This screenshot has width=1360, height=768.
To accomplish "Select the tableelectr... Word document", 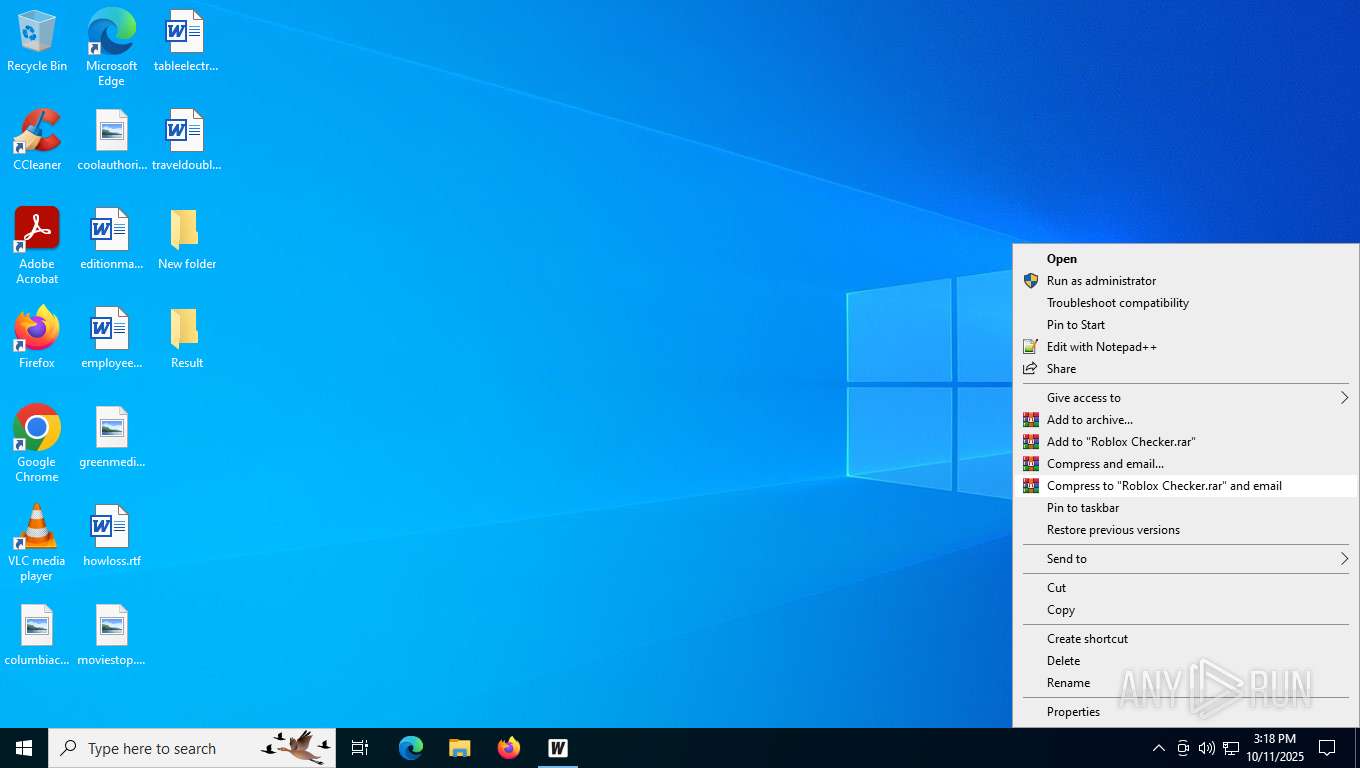I will [x=186, y=42].
